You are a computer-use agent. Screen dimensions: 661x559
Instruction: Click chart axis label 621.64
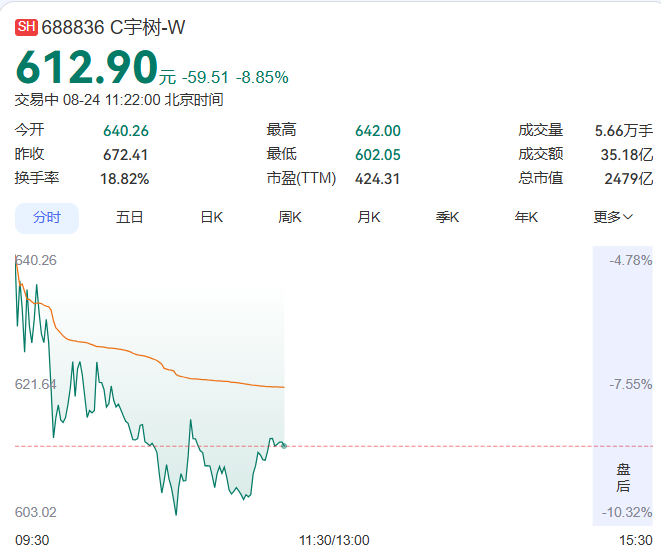tap(35, 384)
